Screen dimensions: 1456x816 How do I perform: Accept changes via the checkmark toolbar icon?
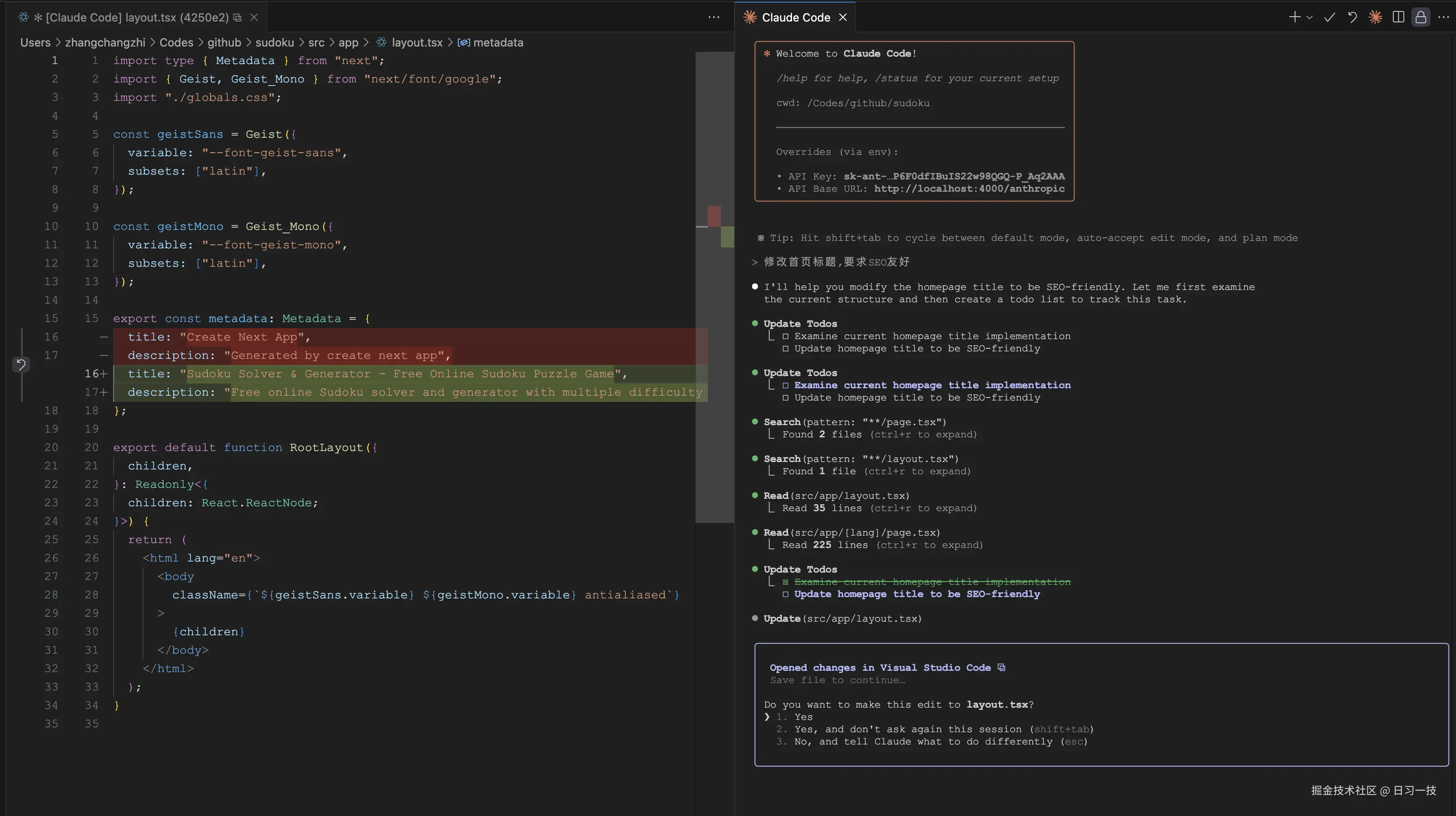[x=1329, y=17]
